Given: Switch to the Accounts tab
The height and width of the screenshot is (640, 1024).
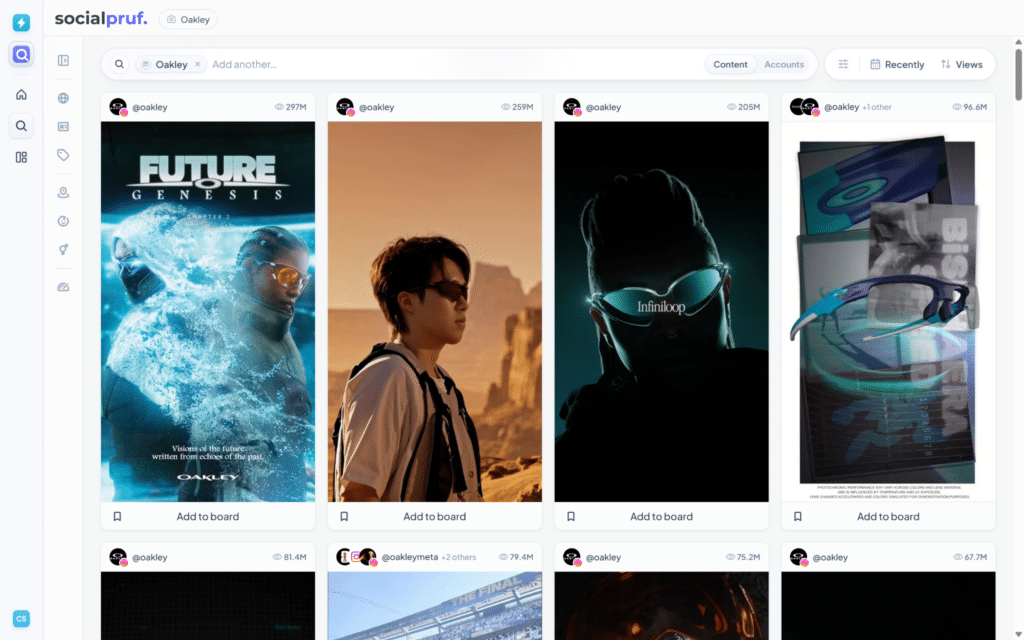Looking at the screenshot, I should pos(784,65).
